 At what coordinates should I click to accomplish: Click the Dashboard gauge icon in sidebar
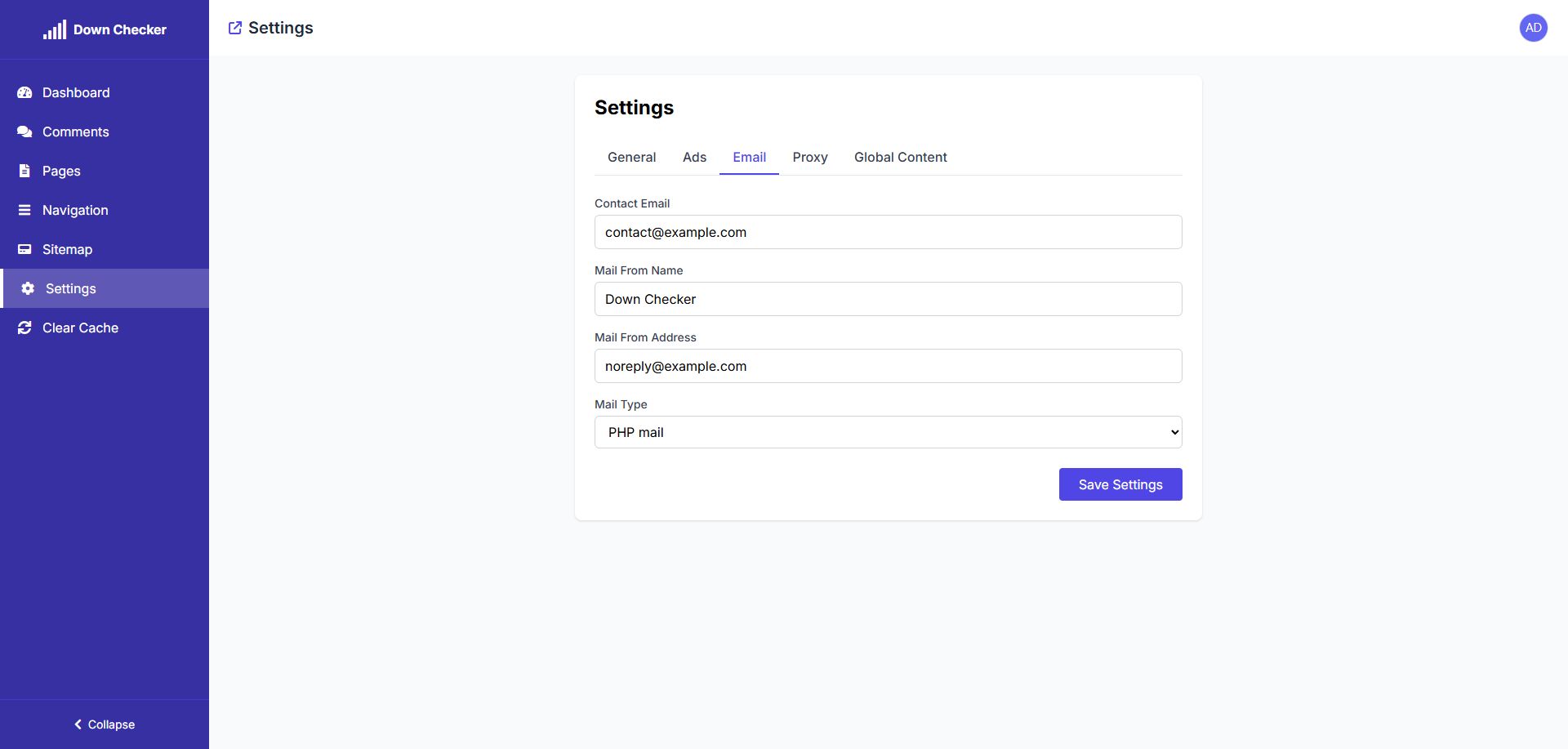click(24, 92)
